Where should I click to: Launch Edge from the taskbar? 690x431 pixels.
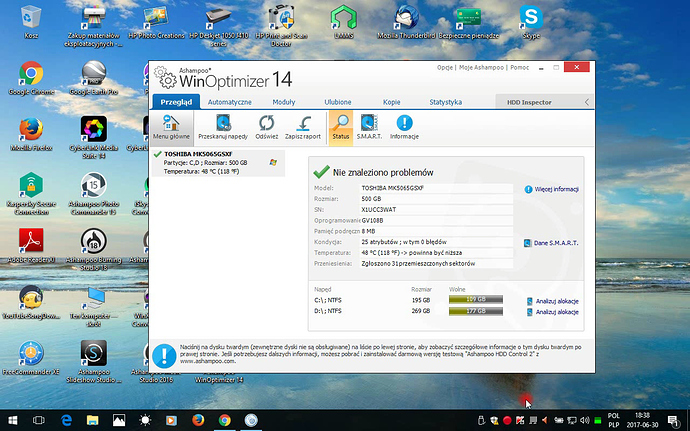click(x=66, y=420)
